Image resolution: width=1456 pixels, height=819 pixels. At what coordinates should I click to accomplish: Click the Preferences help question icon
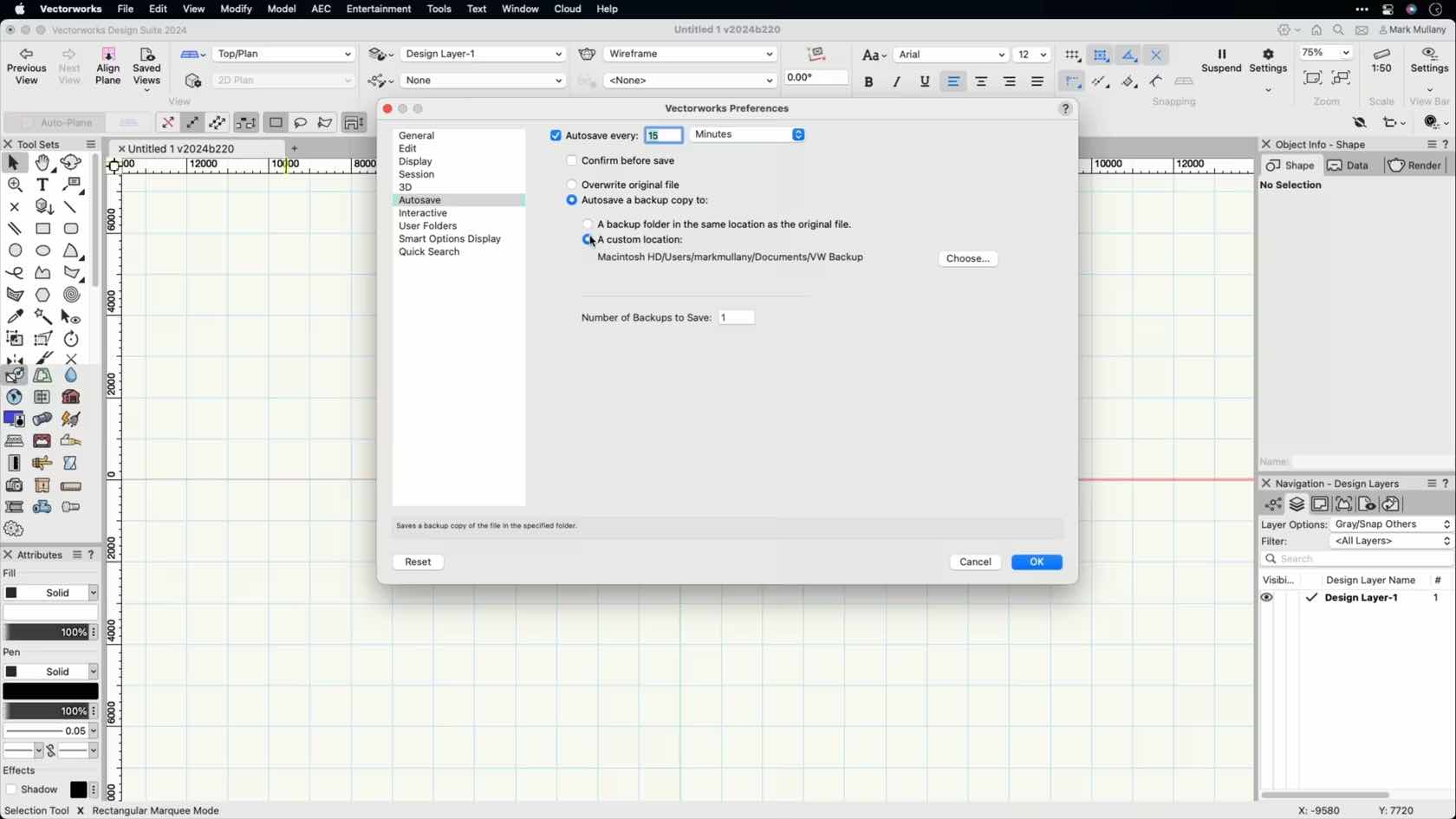[1065, 108]
